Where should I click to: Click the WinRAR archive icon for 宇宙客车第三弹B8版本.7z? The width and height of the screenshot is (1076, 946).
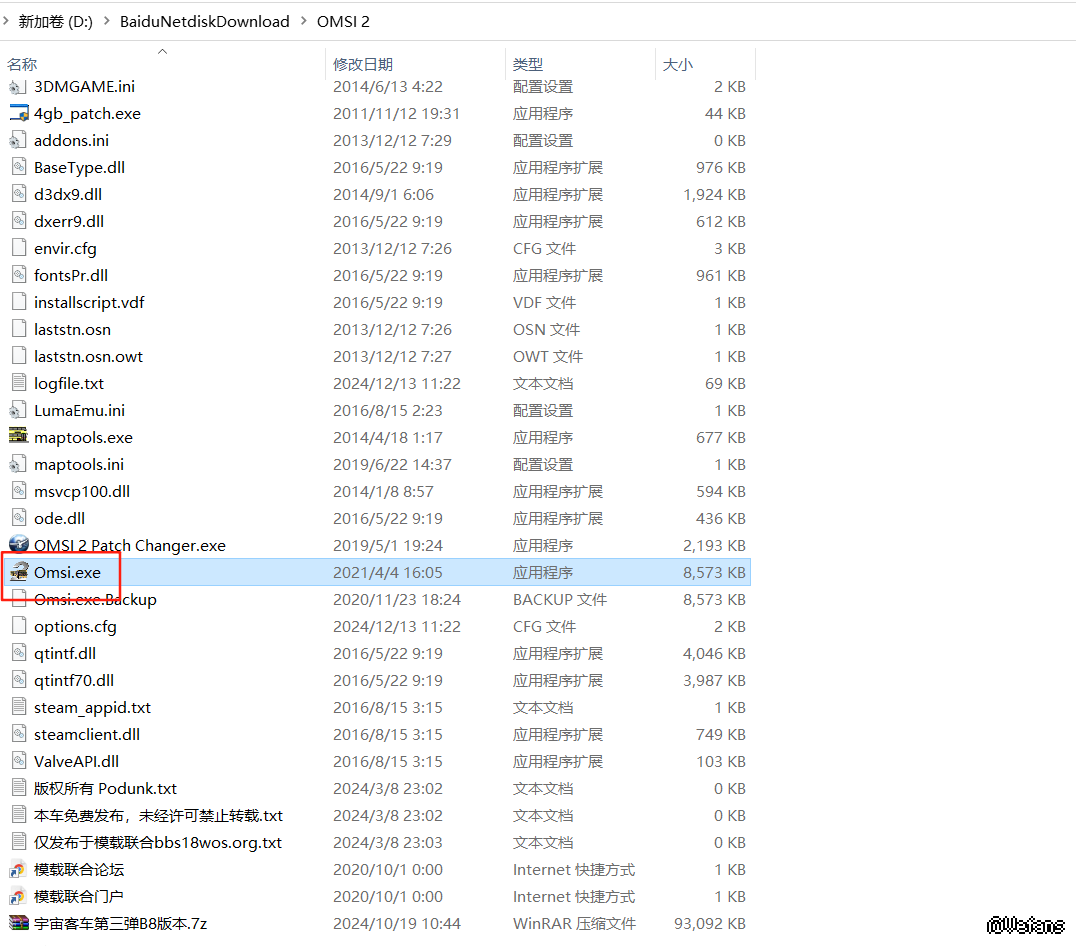18,923
